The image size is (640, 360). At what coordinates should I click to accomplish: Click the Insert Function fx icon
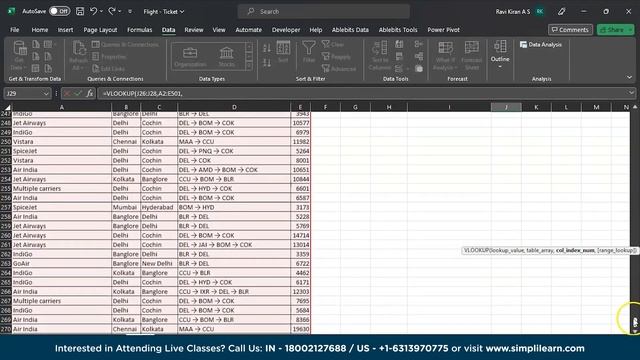click(89, 93)
